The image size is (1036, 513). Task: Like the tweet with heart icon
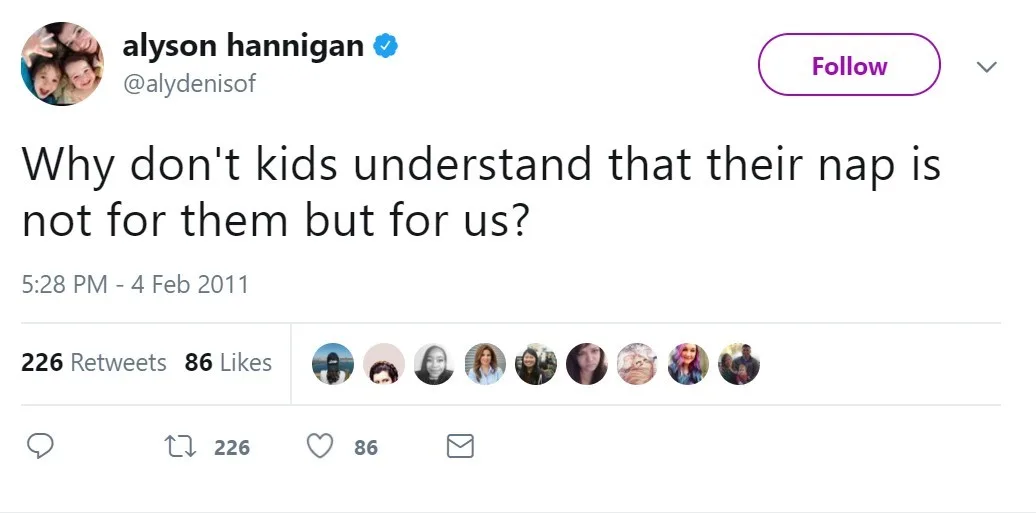[320, 447]
